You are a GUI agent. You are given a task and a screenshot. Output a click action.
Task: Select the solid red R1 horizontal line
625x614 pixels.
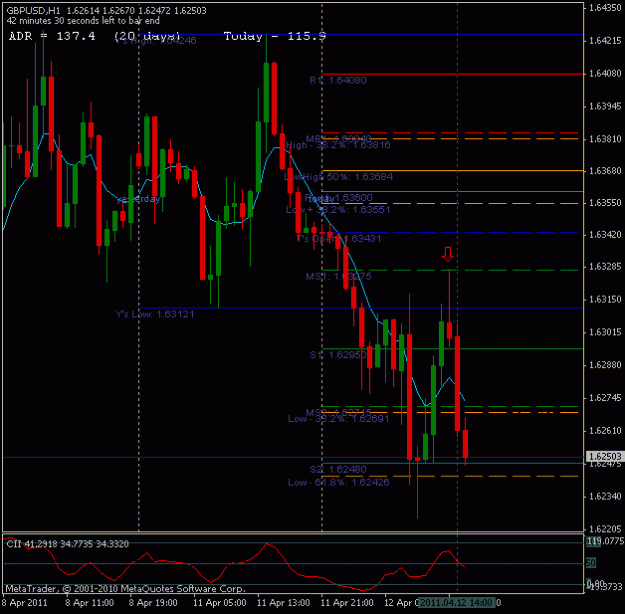click(452, 74)
